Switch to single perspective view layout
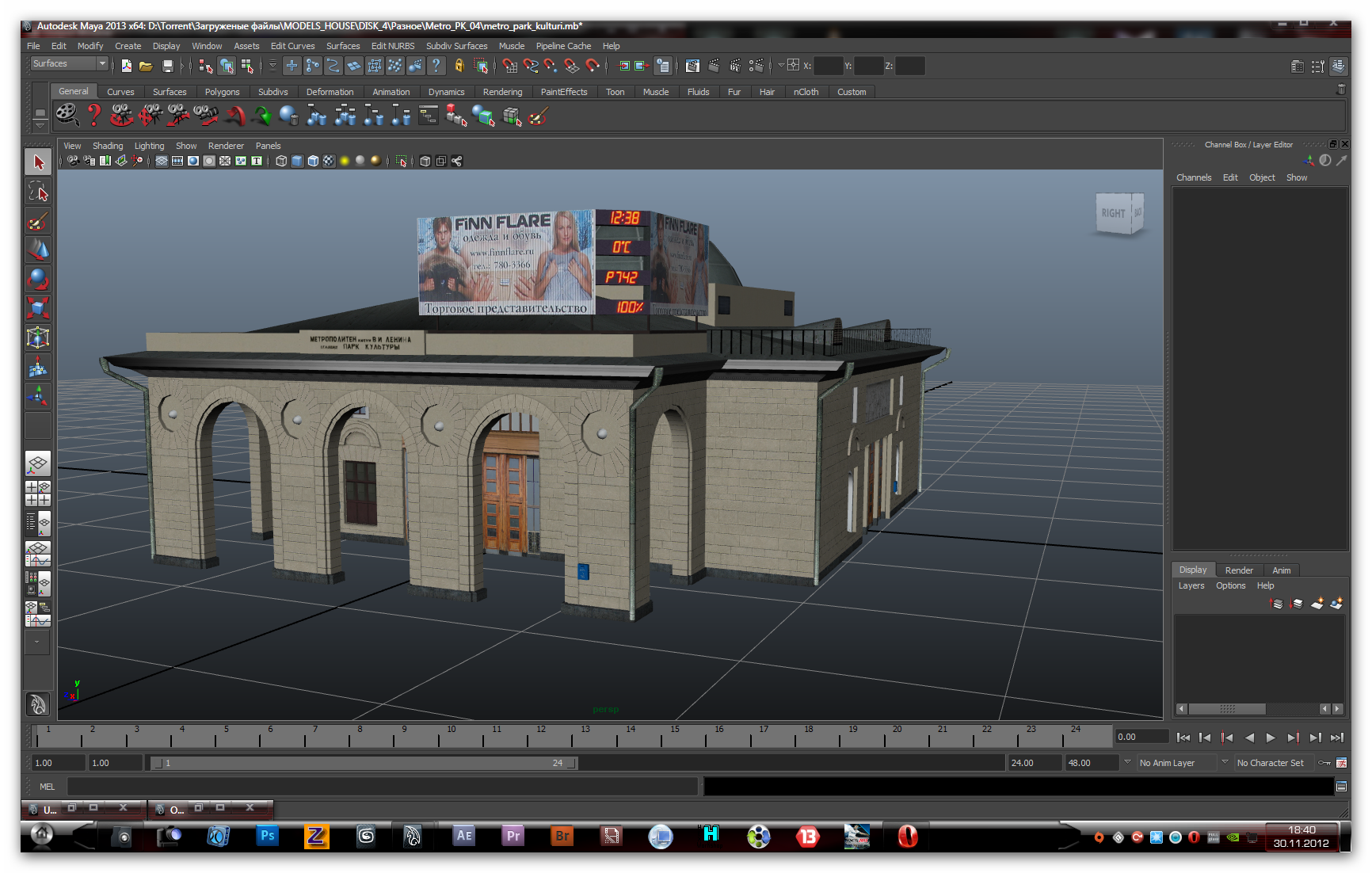The height and width of the screenshot is (873, 1372). (x=37, y=463)
